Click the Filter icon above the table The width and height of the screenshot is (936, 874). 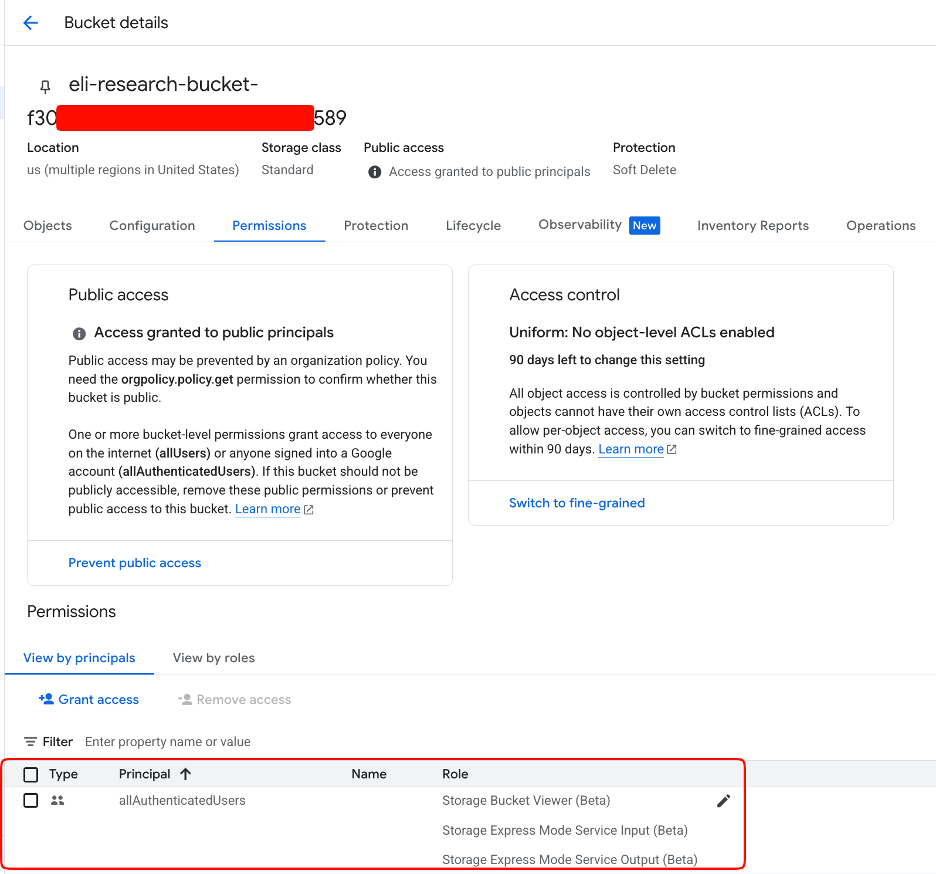(31, 742)
